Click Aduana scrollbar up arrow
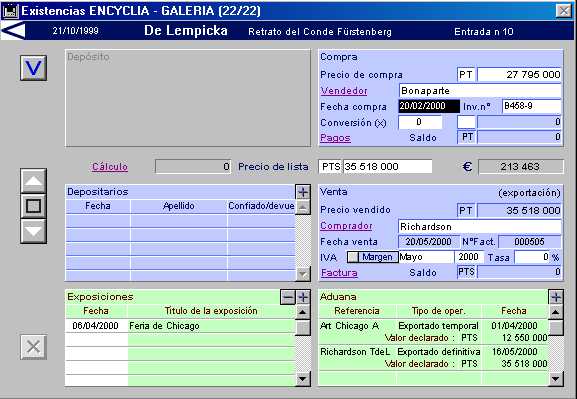 pos(556,312)
